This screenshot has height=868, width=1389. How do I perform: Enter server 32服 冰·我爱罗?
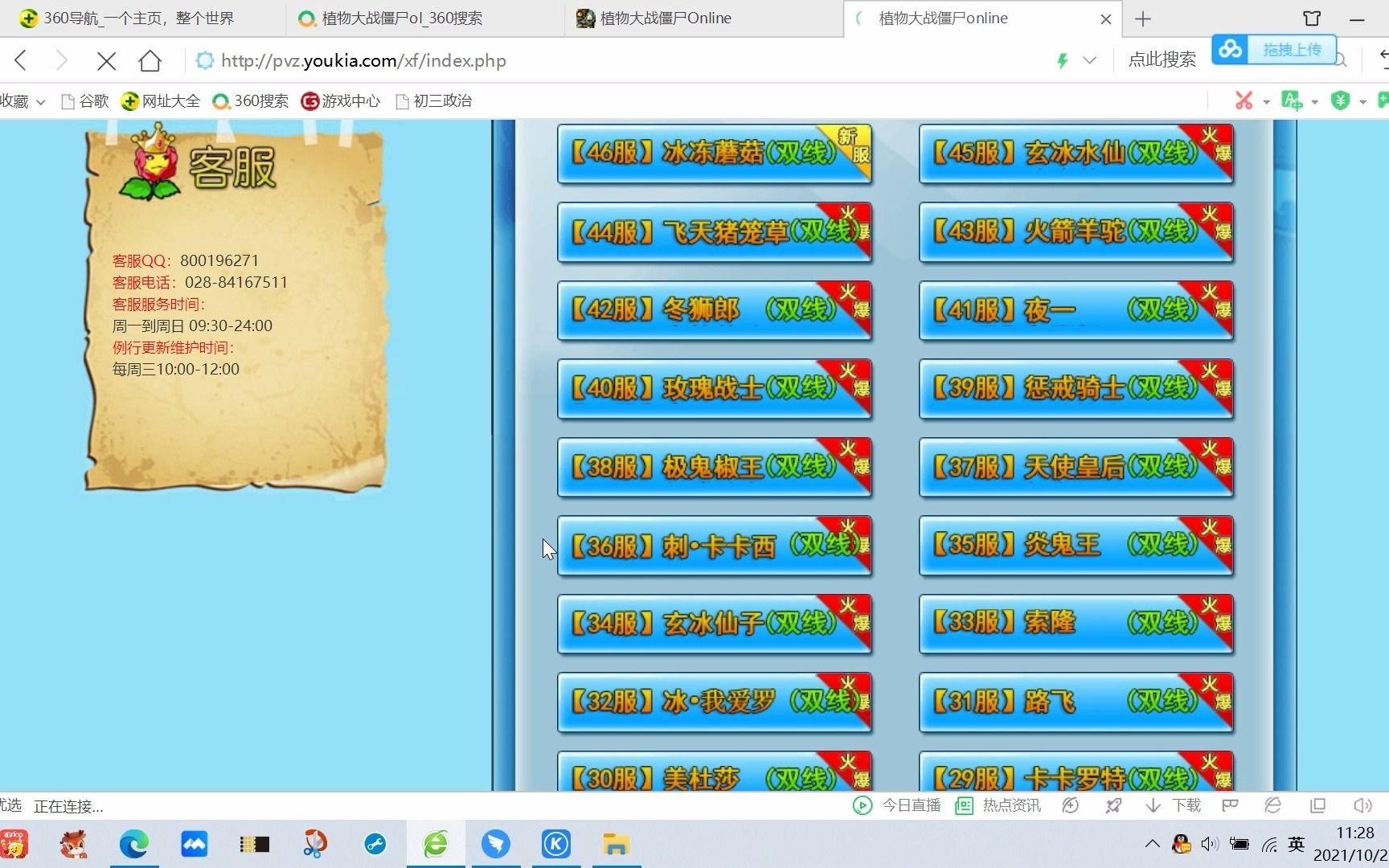pos(715,702)
